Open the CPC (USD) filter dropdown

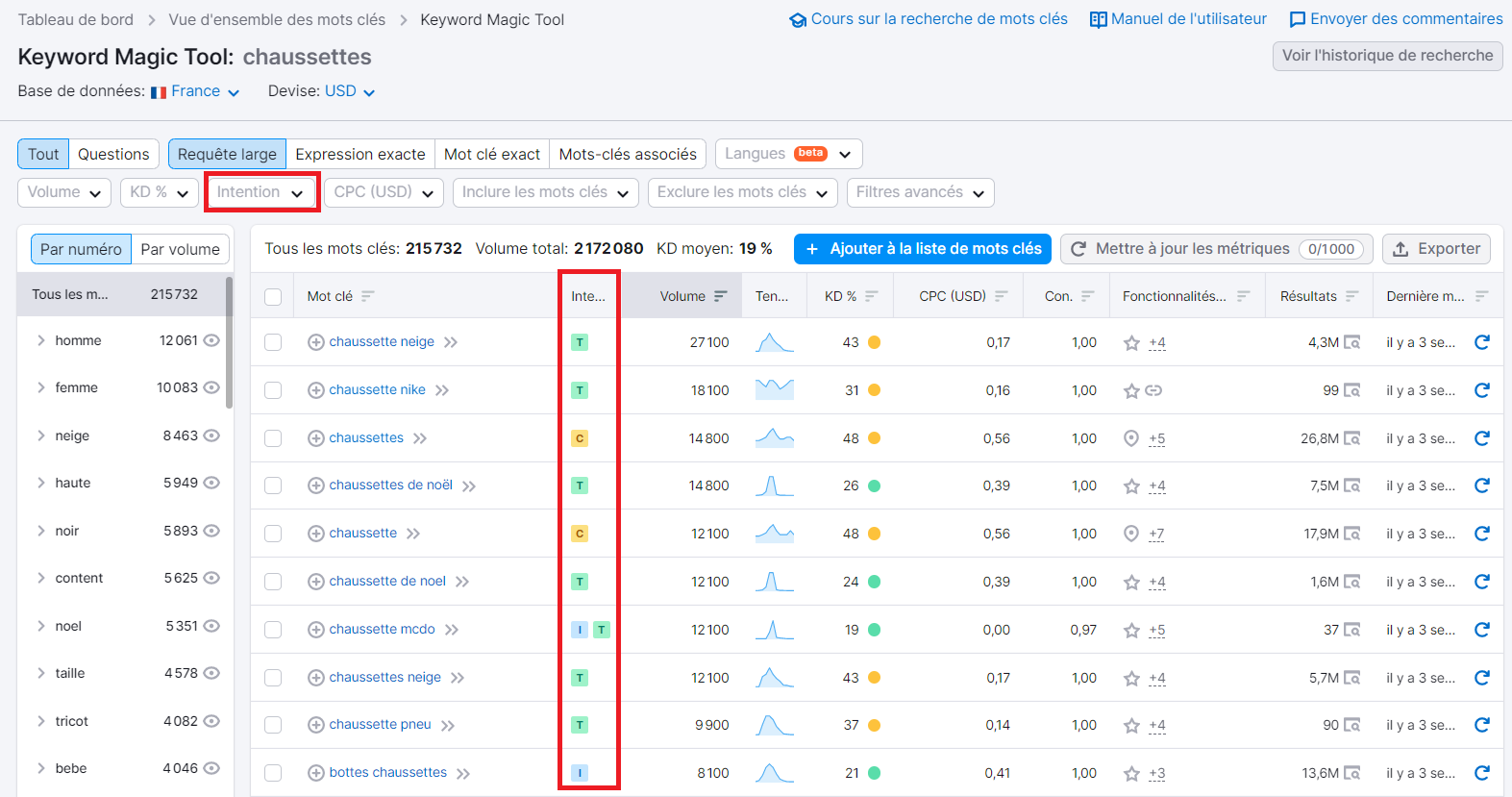tap(384, 192)
